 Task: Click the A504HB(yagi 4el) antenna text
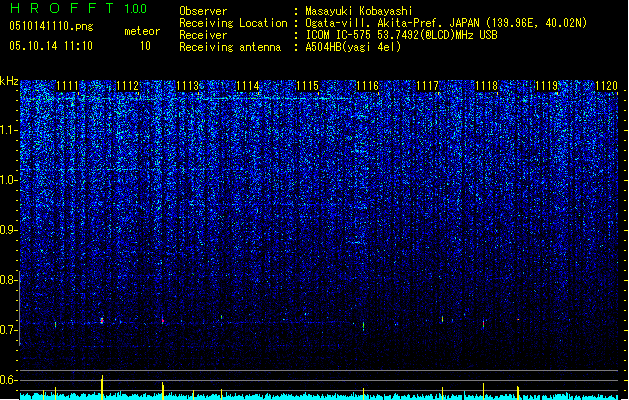point(353,47)
